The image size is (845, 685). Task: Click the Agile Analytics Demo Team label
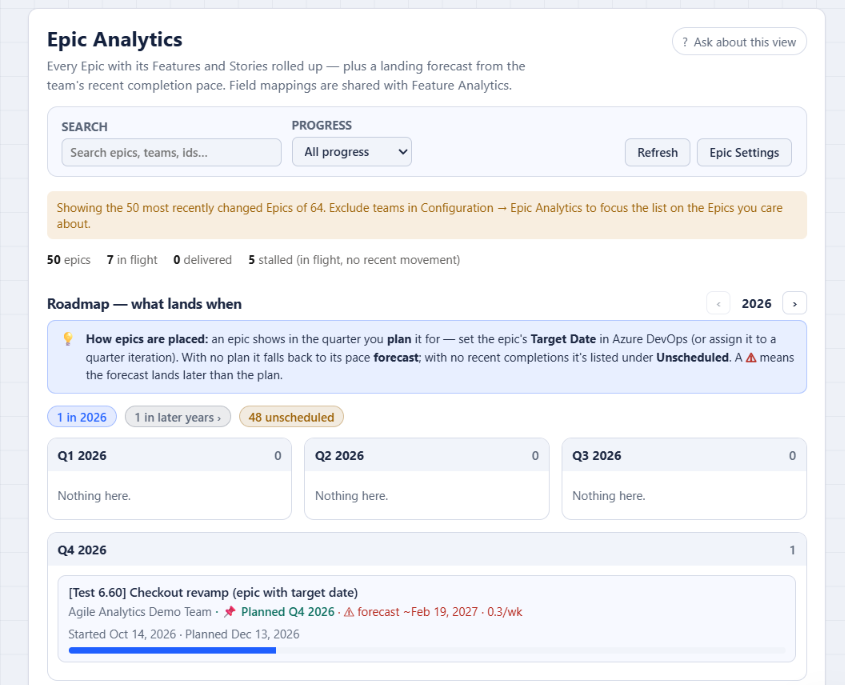tap(140, 612)
